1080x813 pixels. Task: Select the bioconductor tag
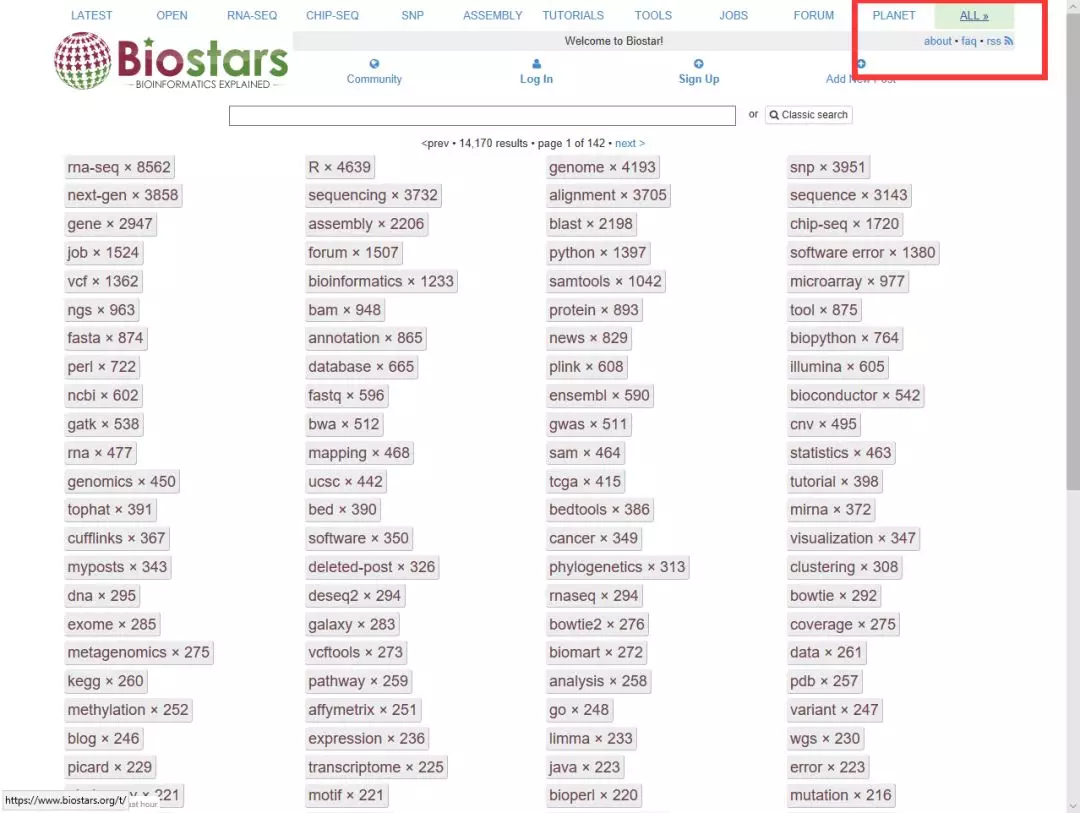(855, 395)
